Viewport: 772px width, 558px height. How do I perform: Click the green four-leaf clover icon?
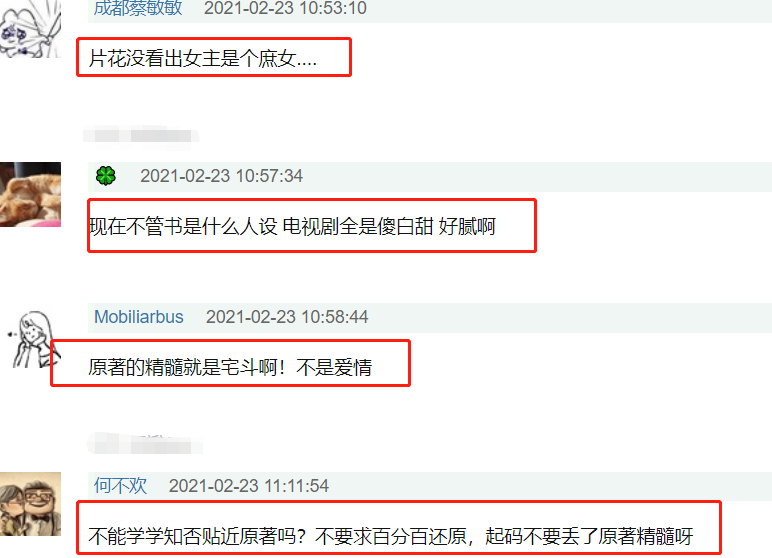point(106,175)
